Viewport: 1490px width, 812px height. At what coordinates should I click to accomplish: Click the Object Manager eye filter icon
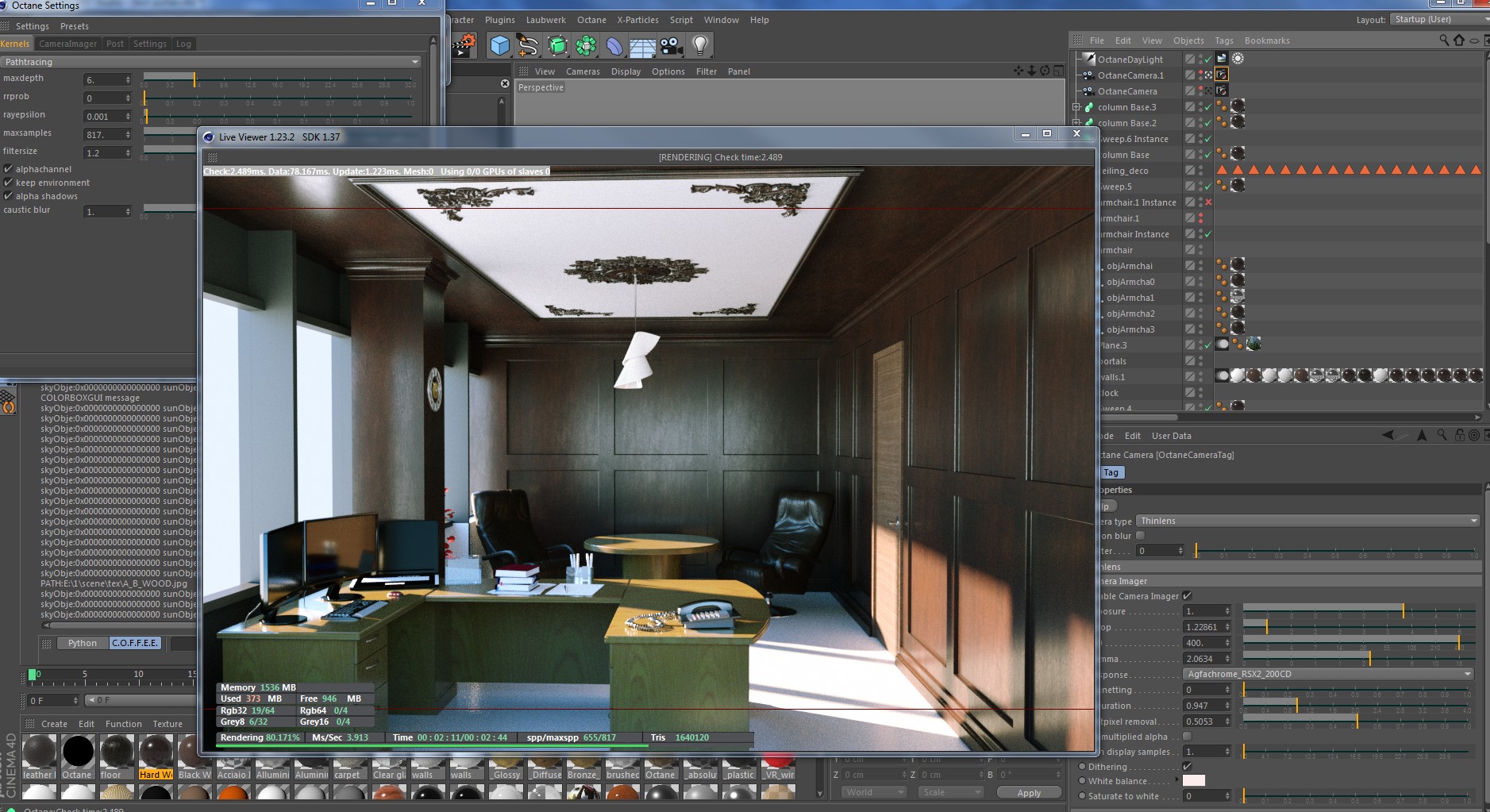(x=1474, y=40)
